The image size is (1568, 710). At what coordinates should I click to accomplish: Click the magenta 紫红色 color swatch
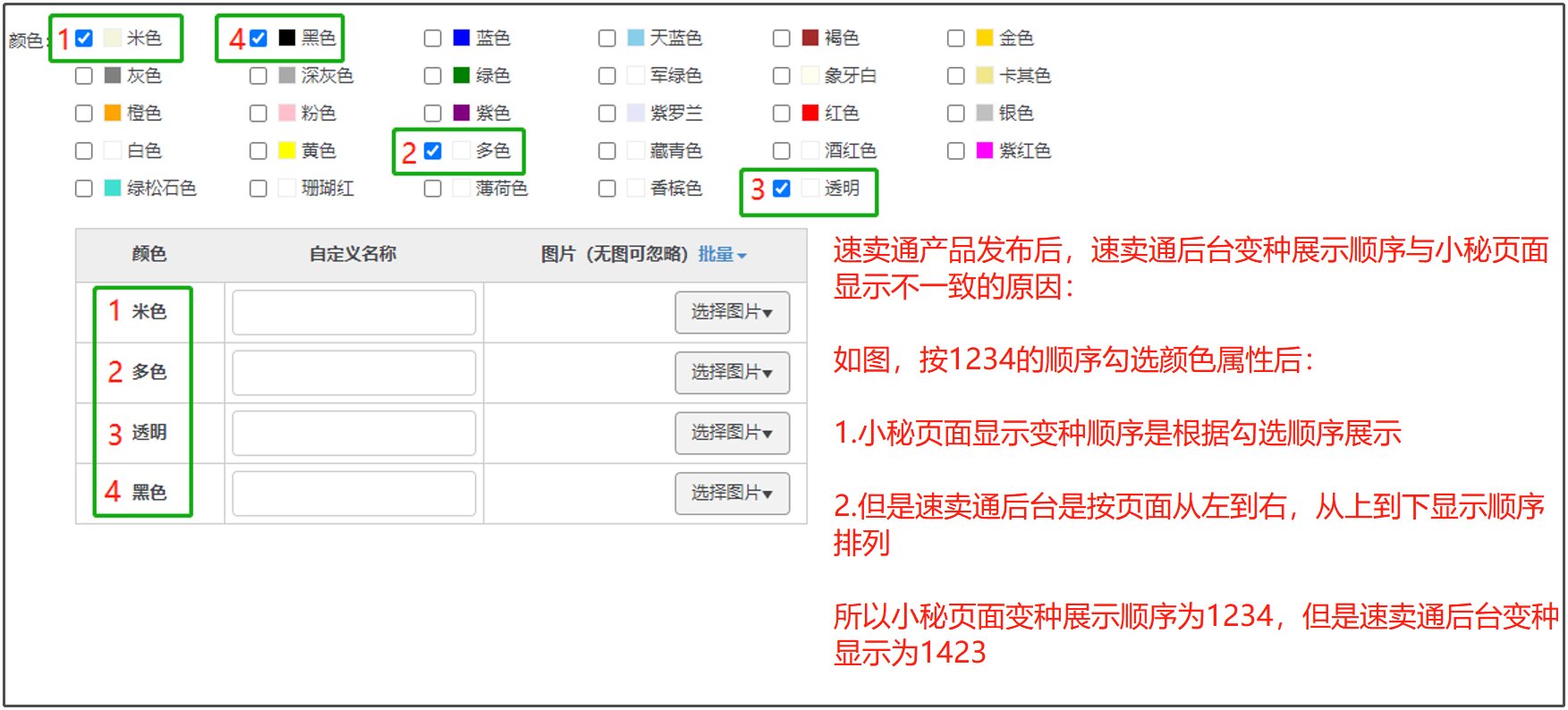coord(985,150)
